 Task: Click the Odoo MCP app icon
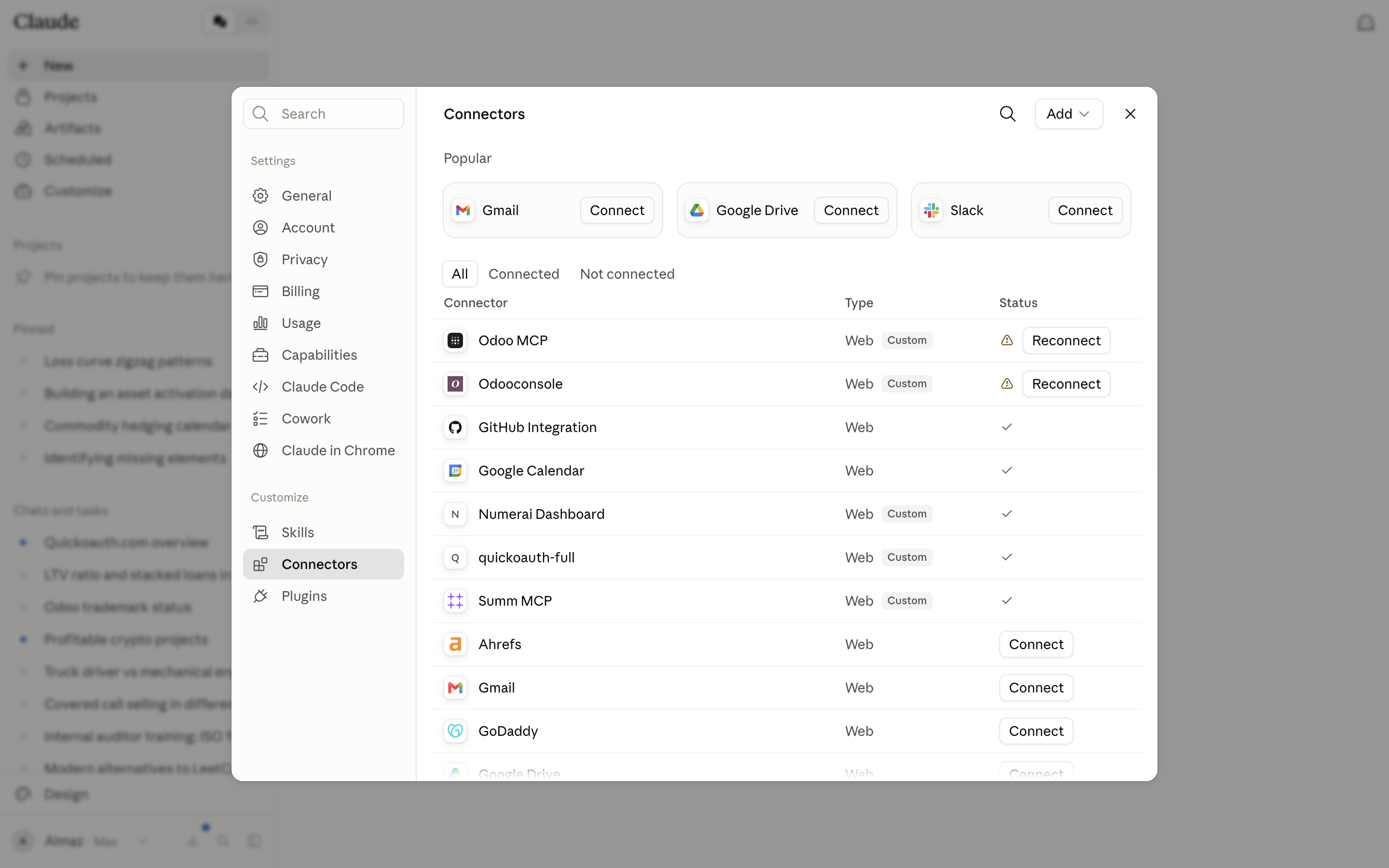tap(455, 340)
